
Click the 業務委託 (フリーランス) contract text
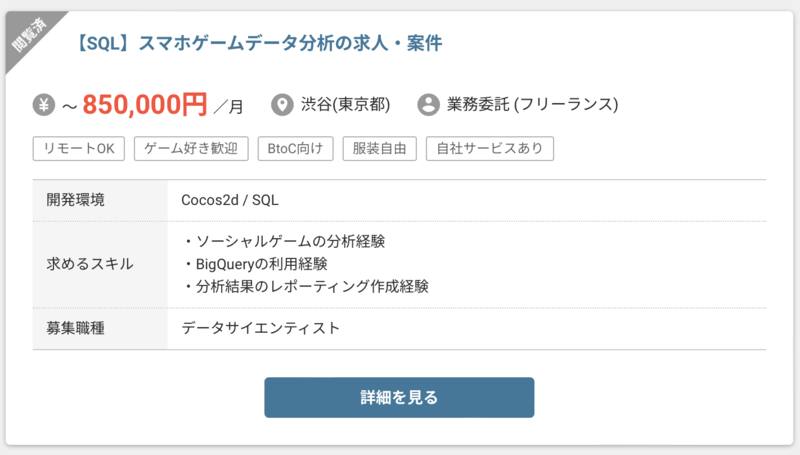coord(533,104)
